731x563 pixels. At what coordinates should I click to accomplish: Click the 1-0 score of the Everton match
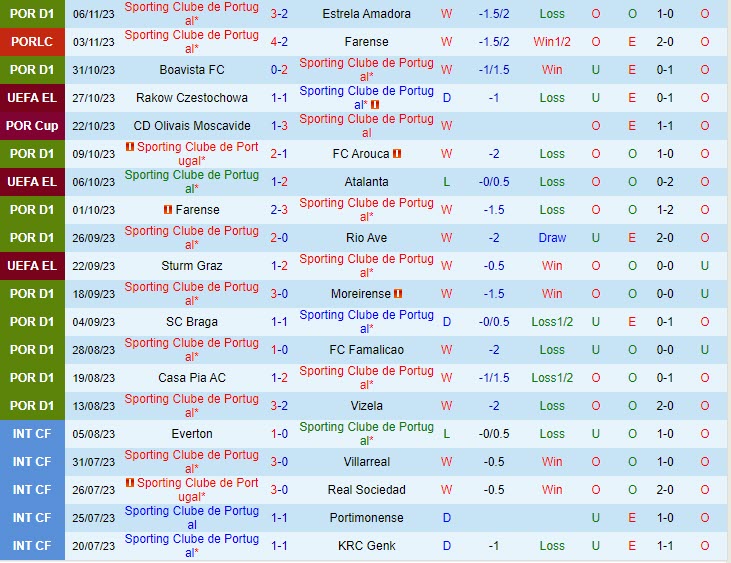(x=279, y=434)
